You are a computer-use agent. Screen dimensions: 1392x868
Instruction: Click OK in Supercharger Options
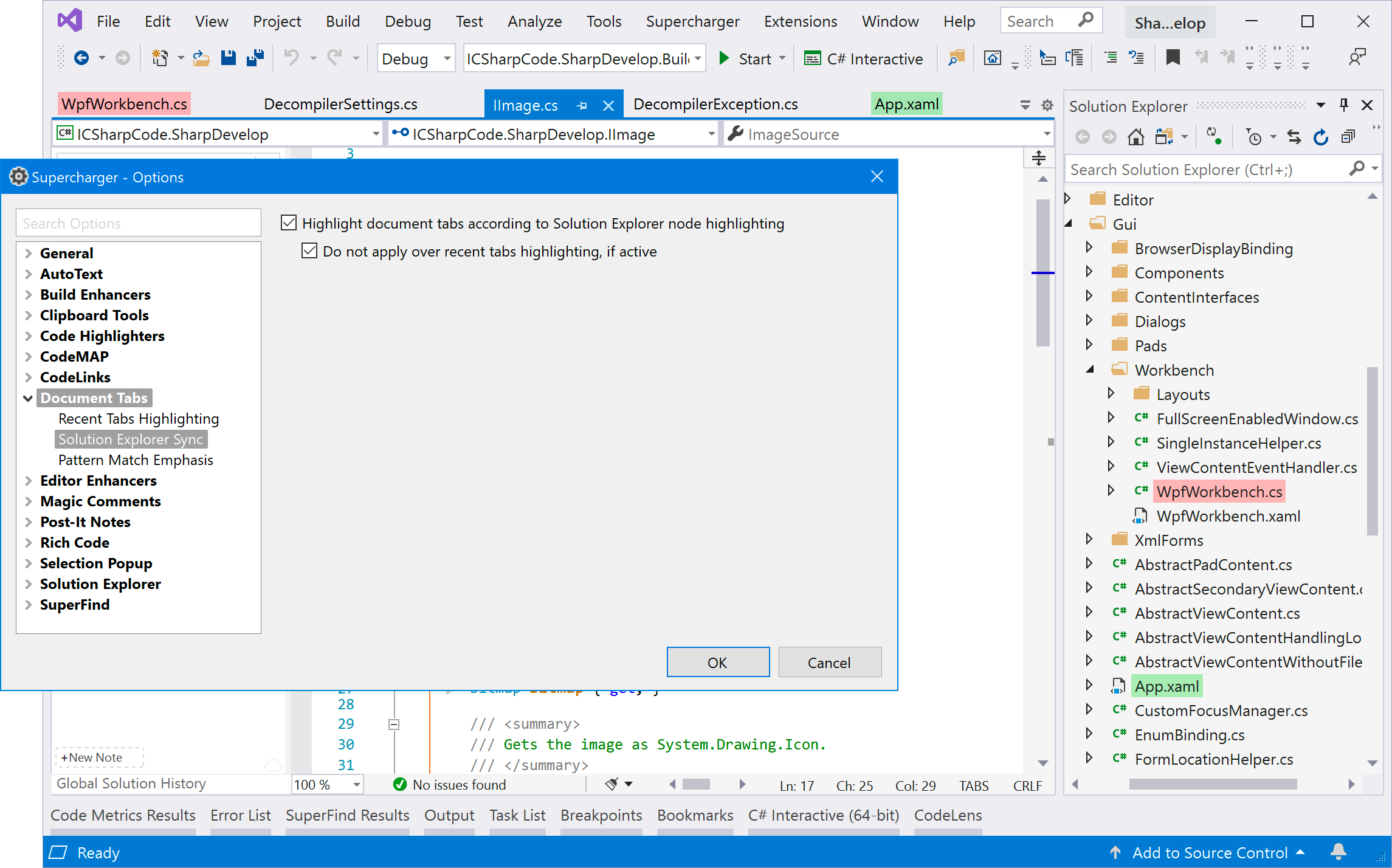point(718,663)
